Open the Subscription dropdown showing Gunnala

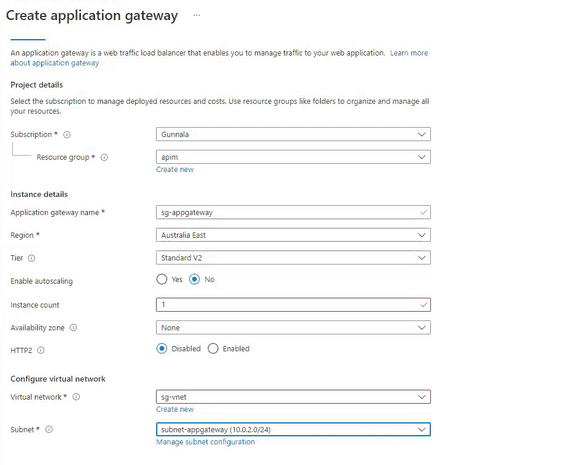(x=293, y=134)
